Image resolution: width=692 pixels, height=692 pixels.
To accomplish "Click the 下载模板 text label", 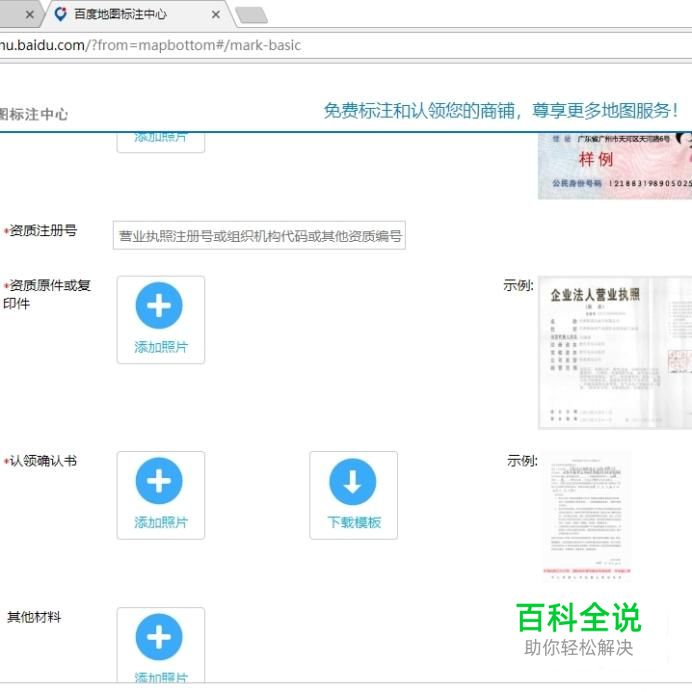I will (x=354, y=523).
